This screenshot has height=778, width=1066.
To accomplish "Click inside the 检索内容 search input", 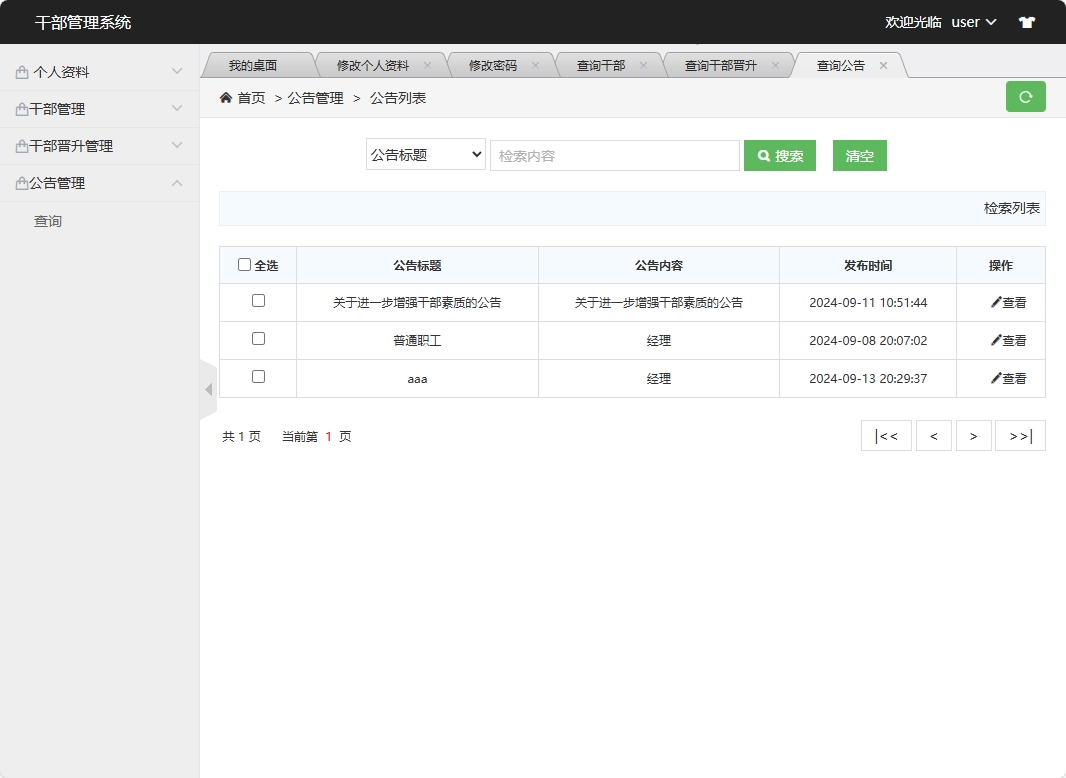I will pos(614,155).
